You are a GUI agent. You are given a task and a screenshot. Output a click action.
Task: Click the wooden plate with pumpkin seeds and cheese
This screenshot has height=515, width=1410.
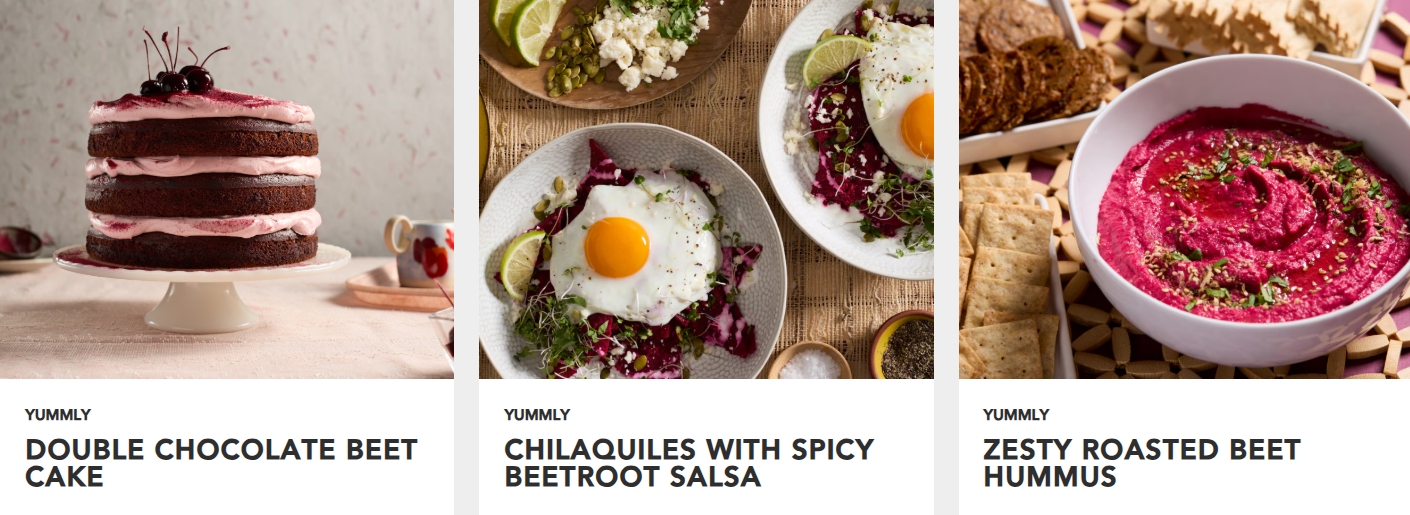[x=613, y=48]
